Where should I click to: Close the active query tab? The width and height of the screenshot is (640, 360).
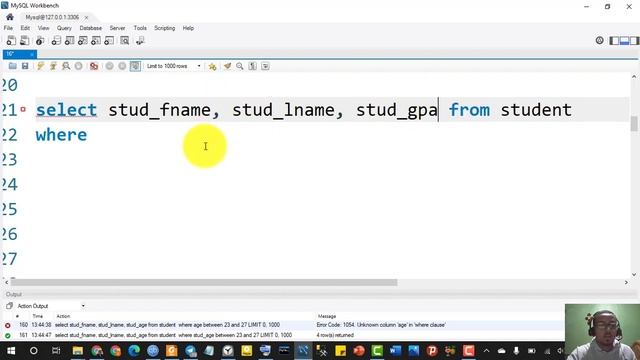[x=31, y=54]
